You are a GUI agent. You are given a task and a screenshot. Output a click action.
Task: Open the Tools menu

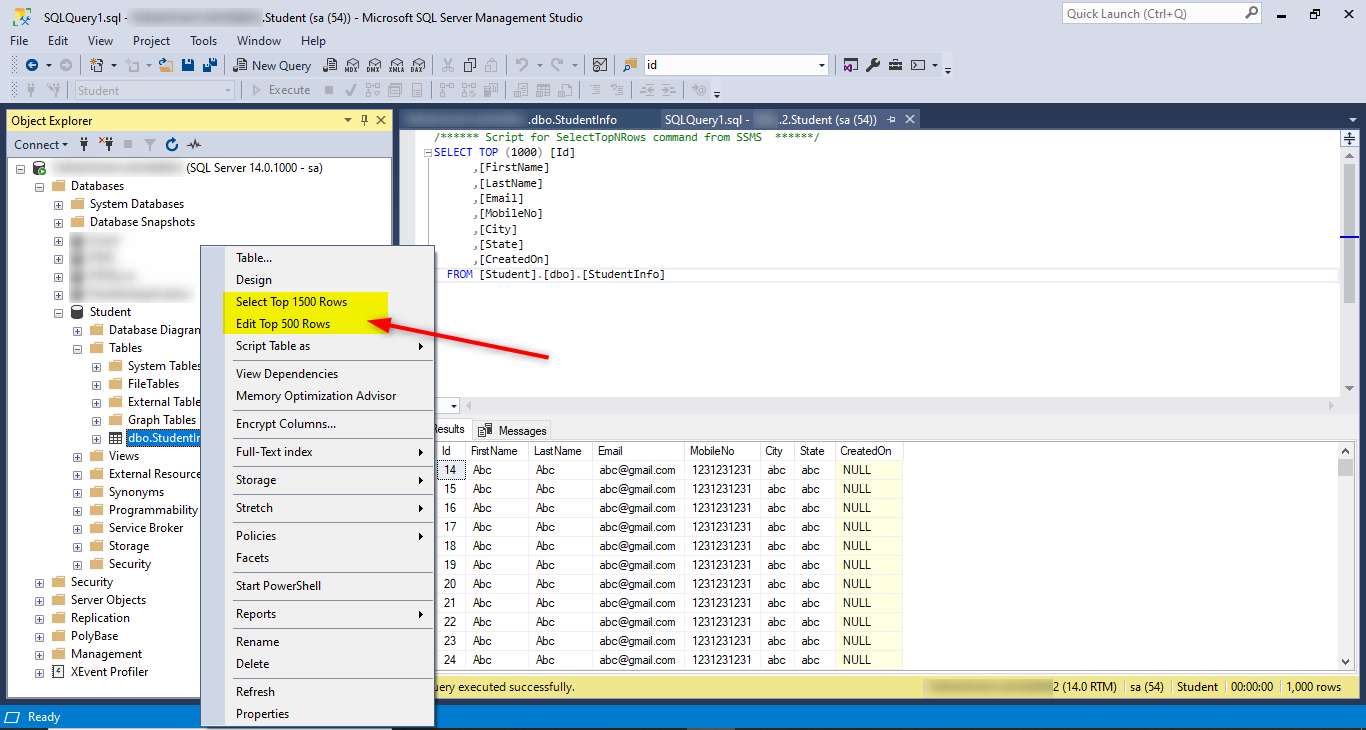203,41
